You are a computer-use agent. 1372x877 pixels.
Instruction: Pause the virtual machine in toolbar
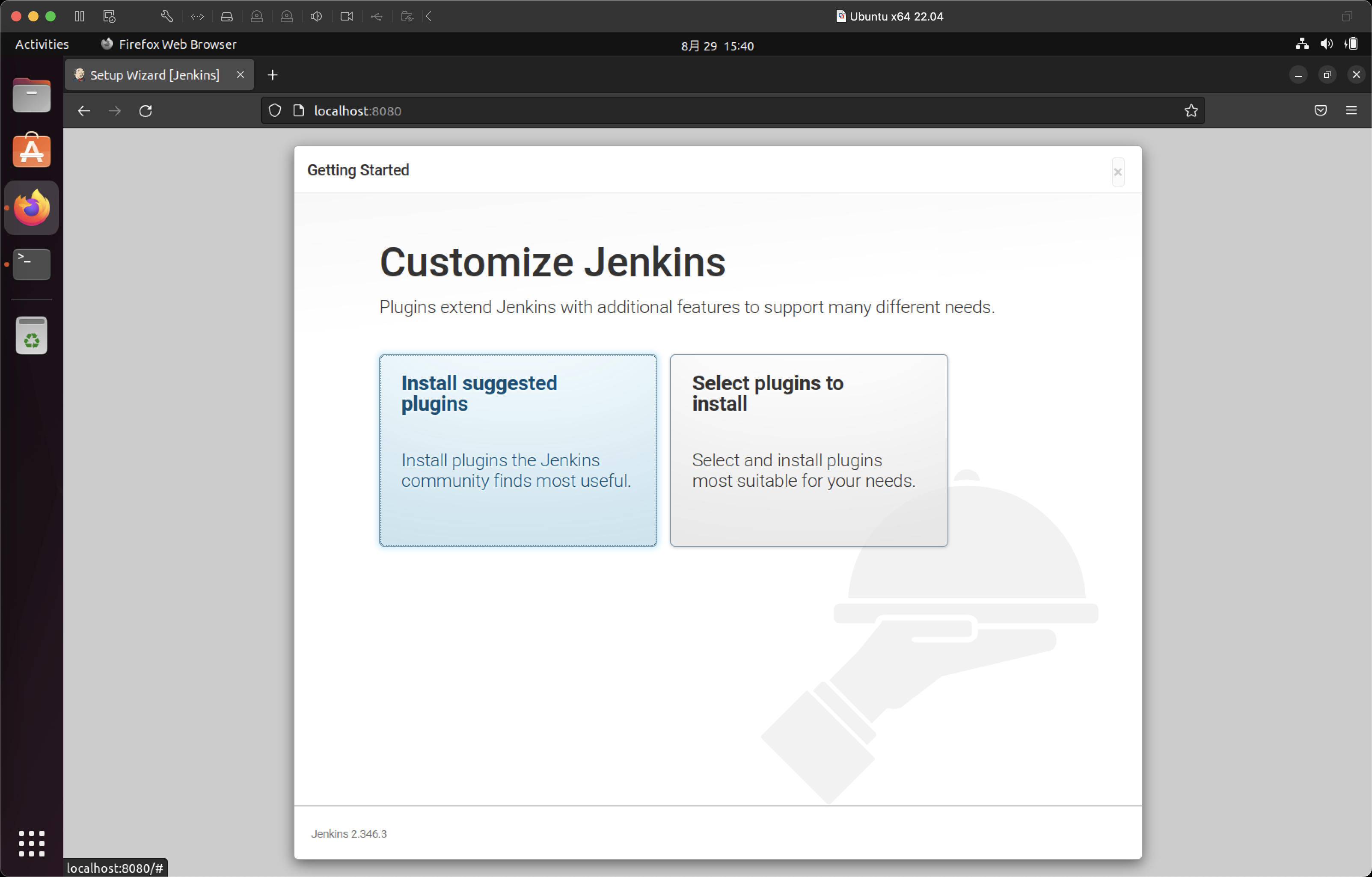[x=79, y=16]
